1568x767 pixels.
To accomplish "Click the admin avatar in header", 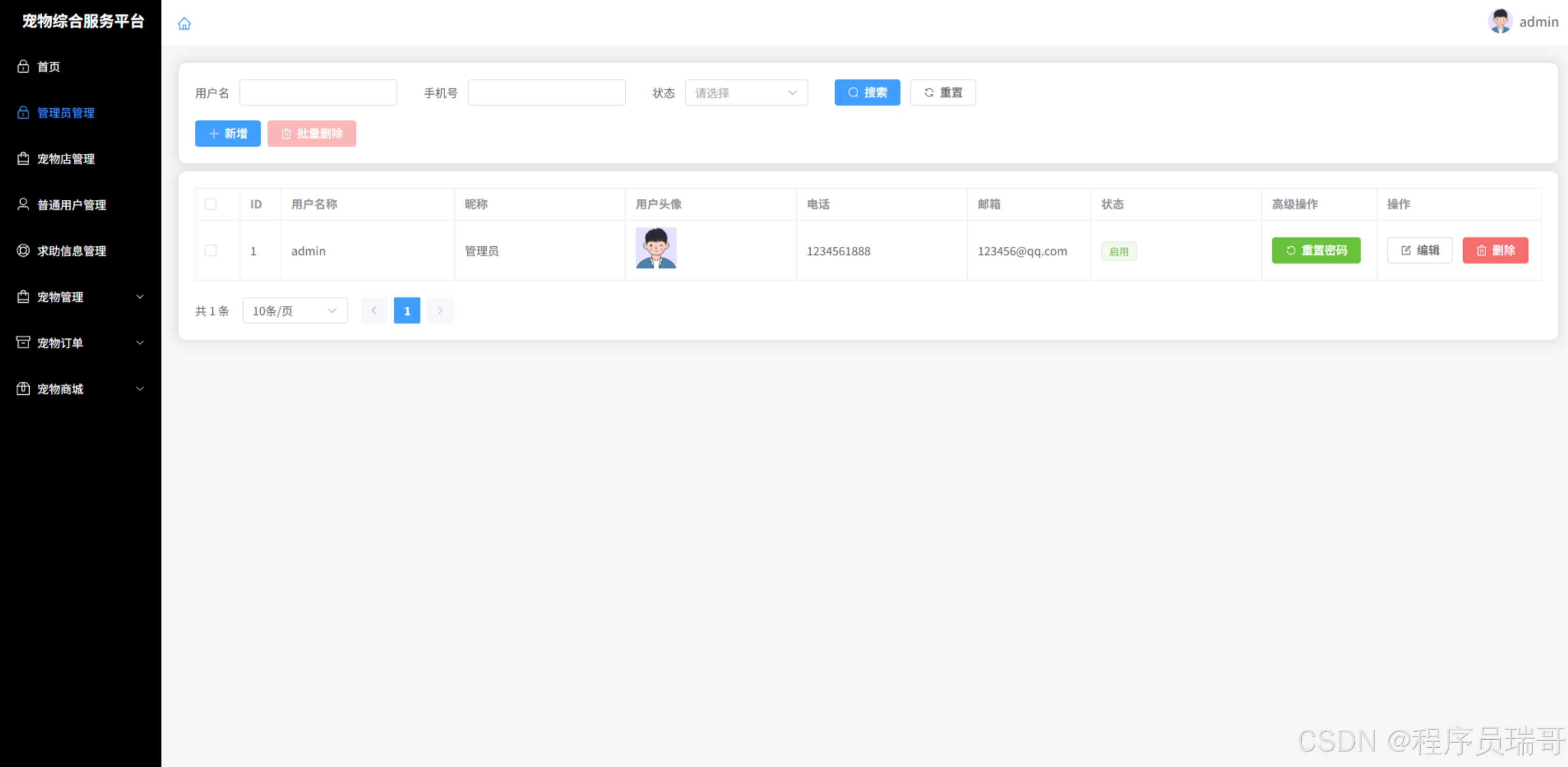I will [1499, 21].
